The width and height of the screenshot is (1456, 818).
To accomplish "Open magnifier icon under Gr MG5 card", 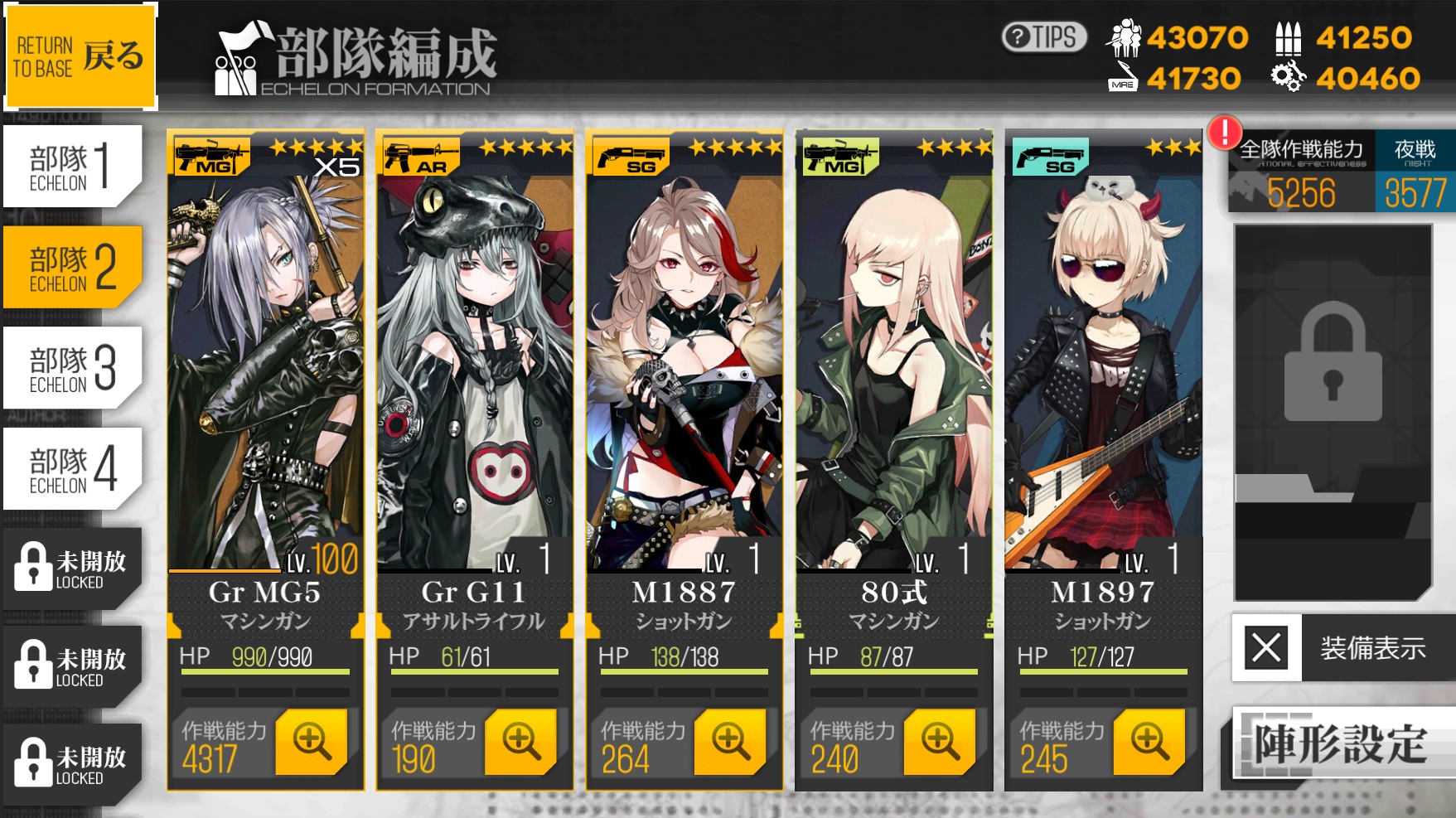I will (312, 741).
